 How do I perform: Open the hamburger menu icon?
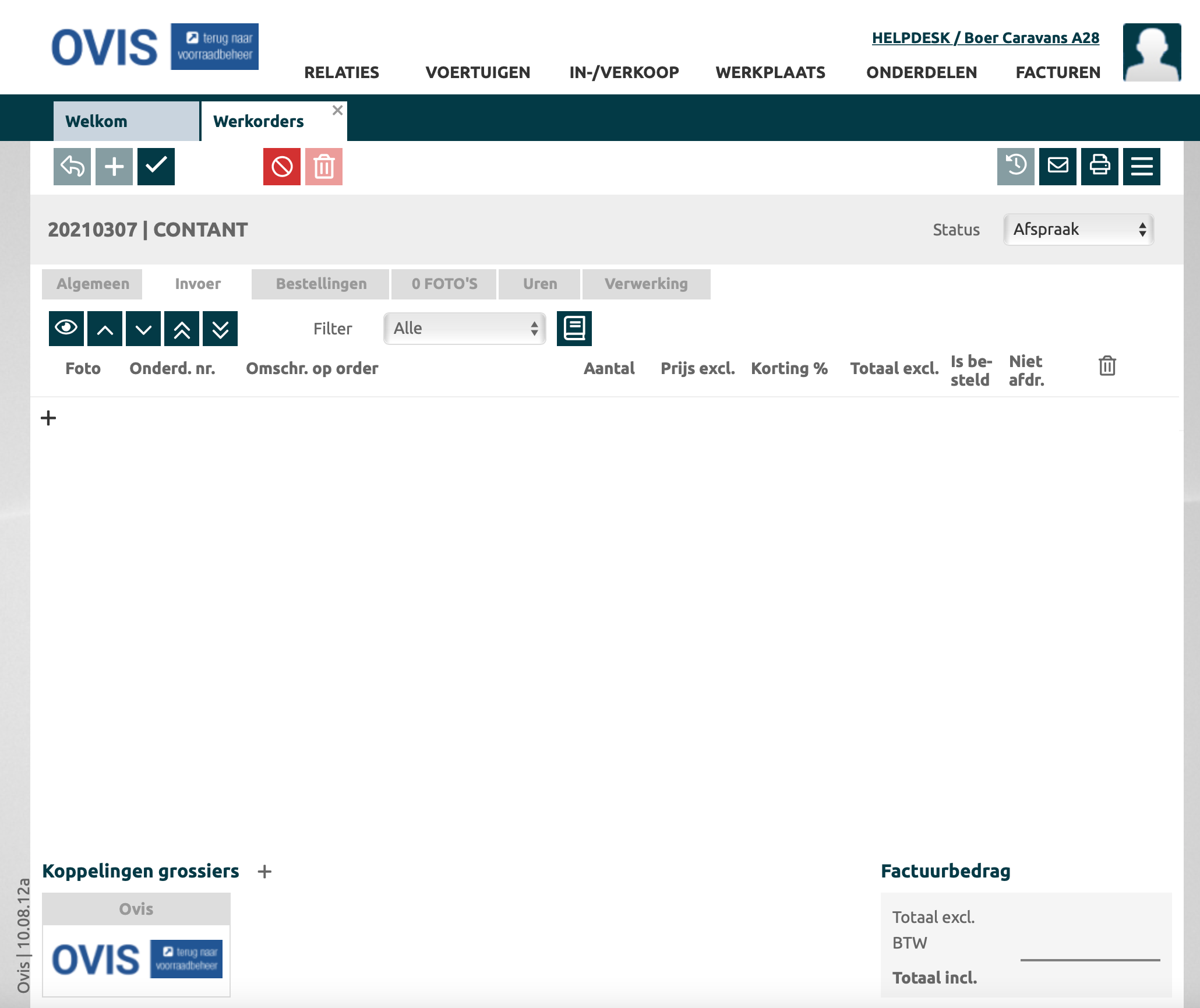(x=1141, y=167)
